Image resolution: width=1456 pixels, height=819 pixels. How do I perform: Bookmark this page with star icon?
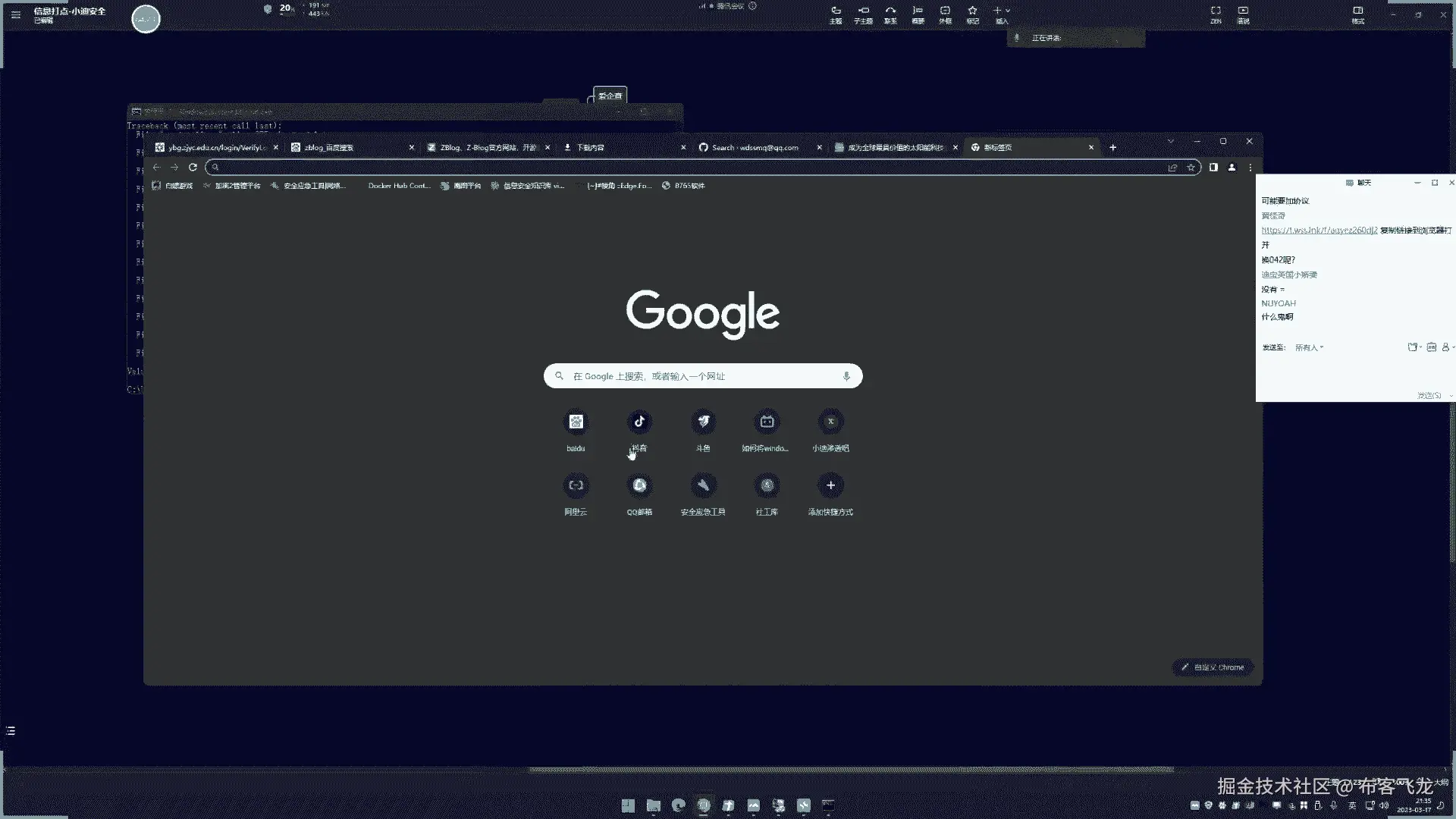(x=1191, y=167)
